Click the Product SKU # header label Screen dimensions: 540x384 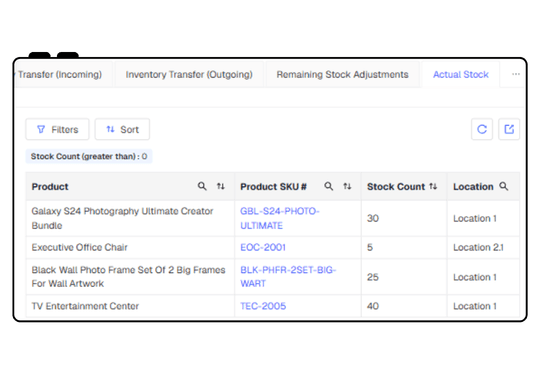click(273, 187)
